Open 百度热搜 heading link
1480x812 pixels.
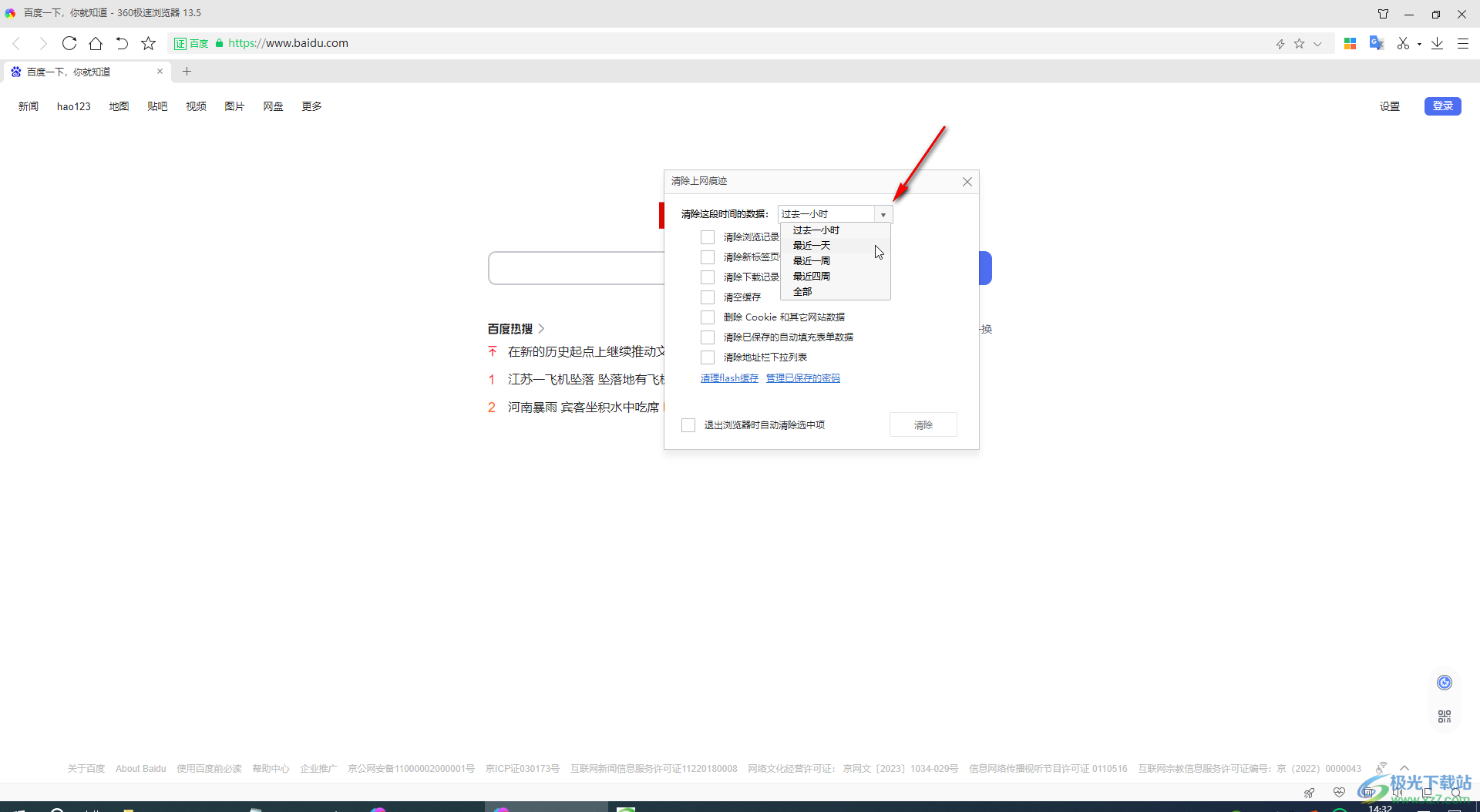point(516,329)
